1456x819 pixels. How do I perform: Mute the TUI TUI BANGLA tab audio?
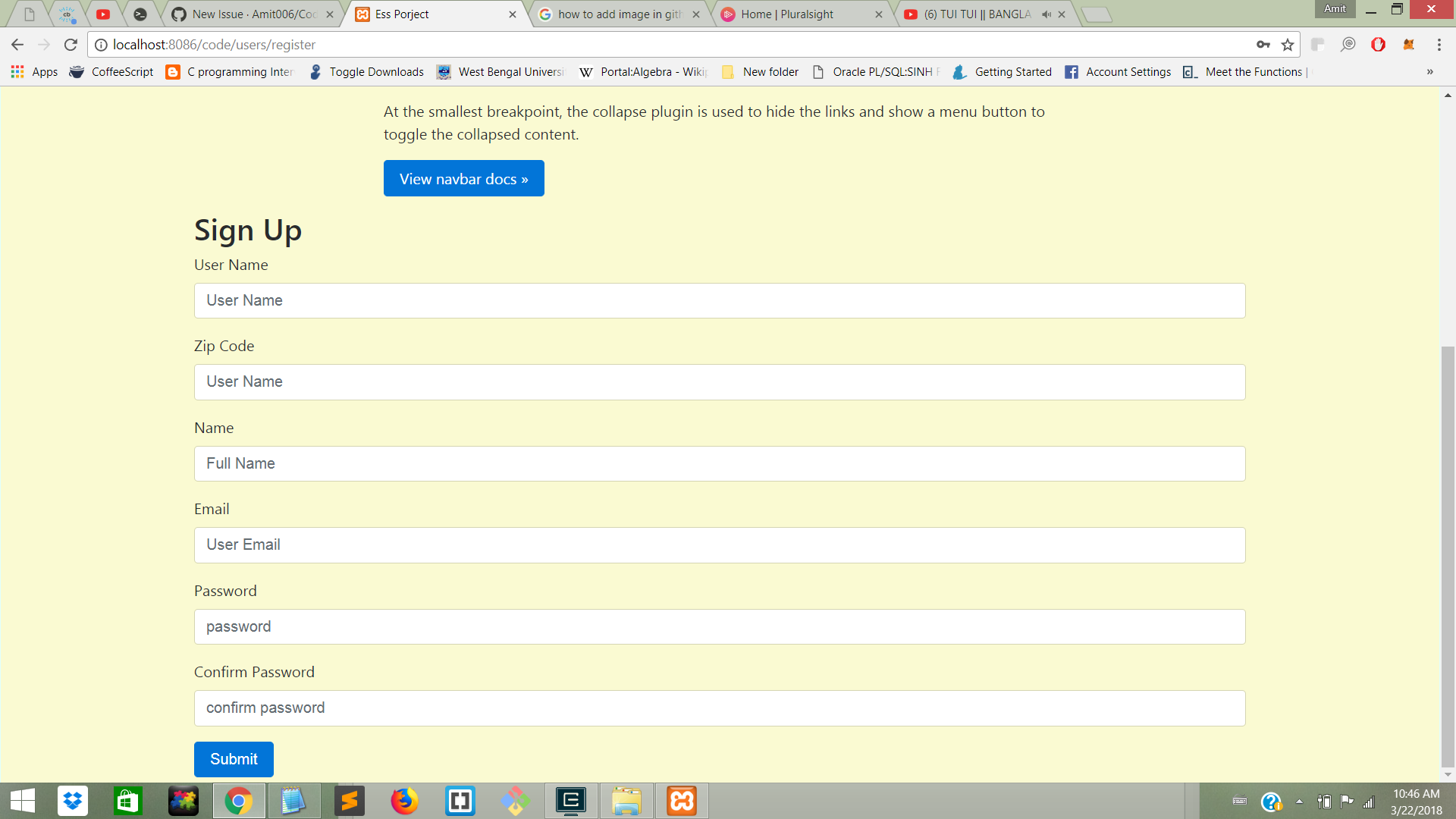(x=1046, y=14)
